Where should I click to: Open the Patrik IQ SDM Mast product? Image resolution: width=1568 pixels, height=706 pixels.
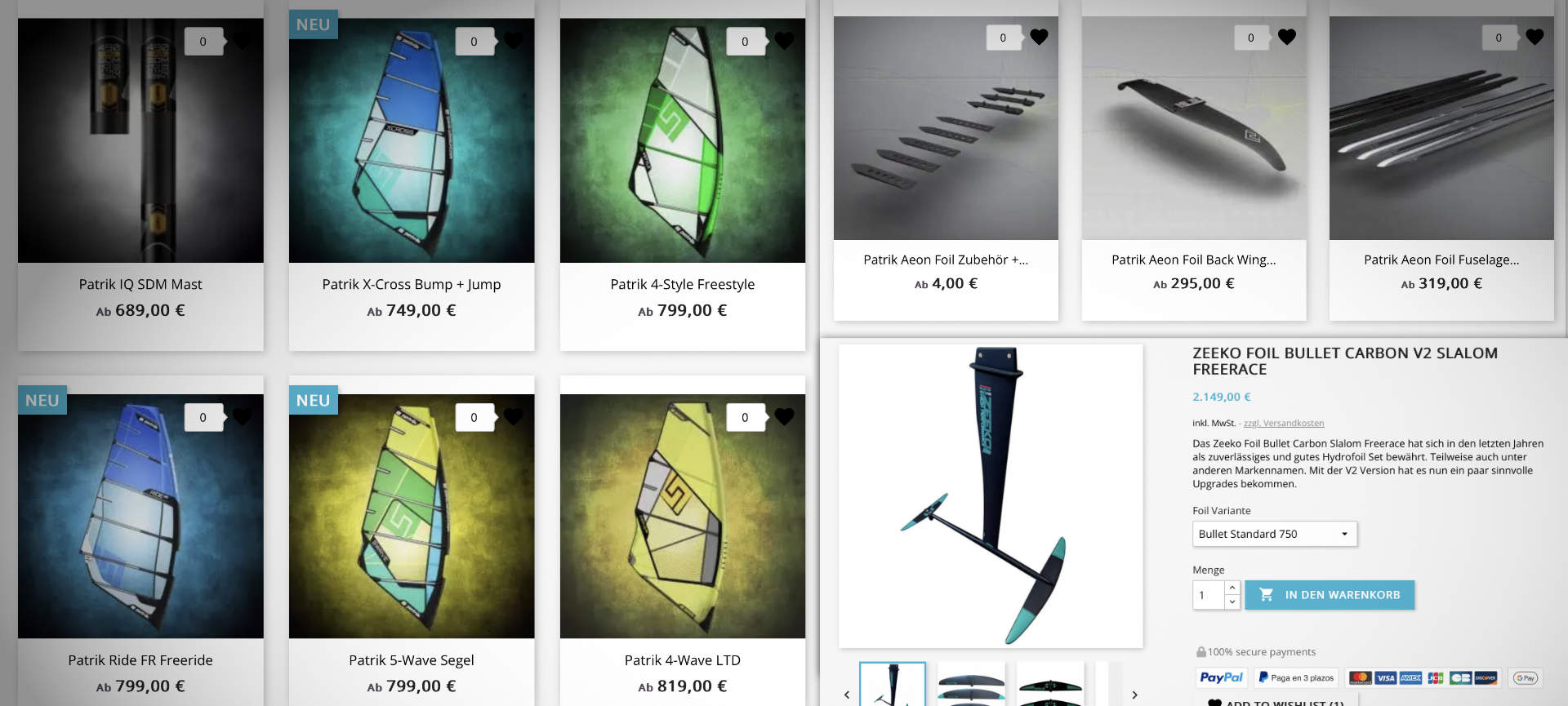pyautogui.click(x=140, y=284)
